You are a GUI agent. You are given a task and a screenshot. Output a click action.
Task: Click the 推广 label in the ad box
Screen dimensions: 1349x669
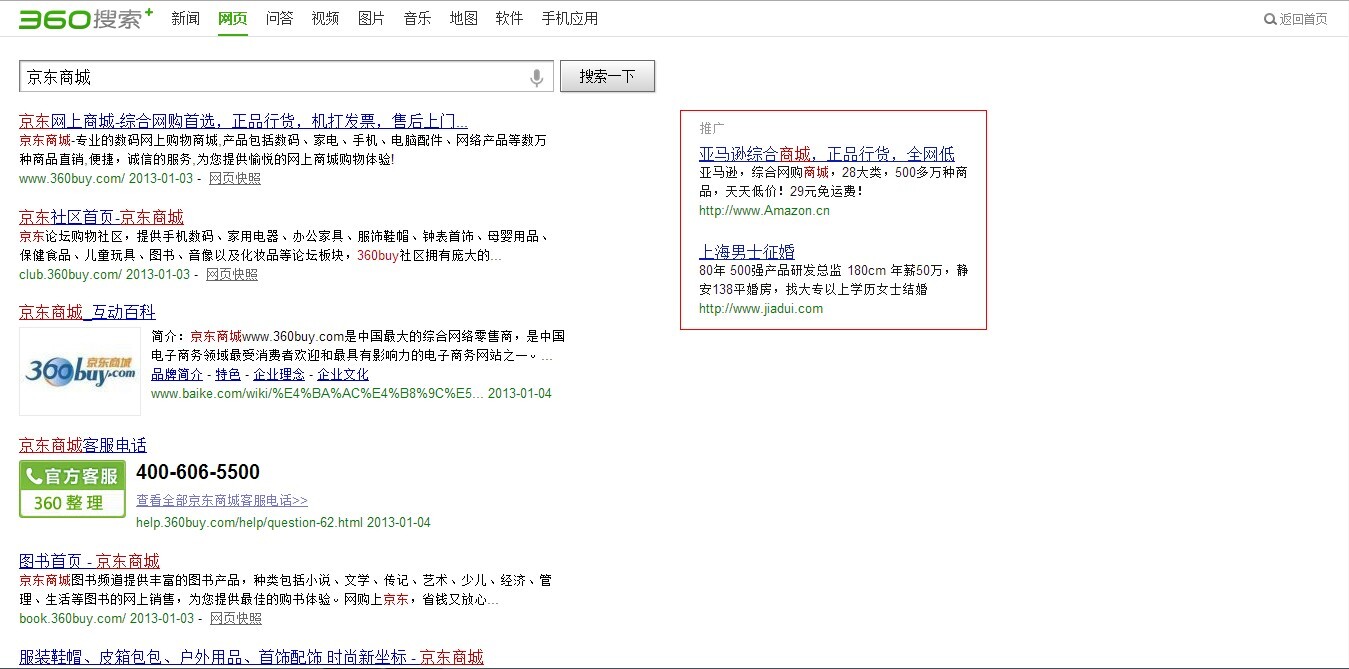coord(712,128)
